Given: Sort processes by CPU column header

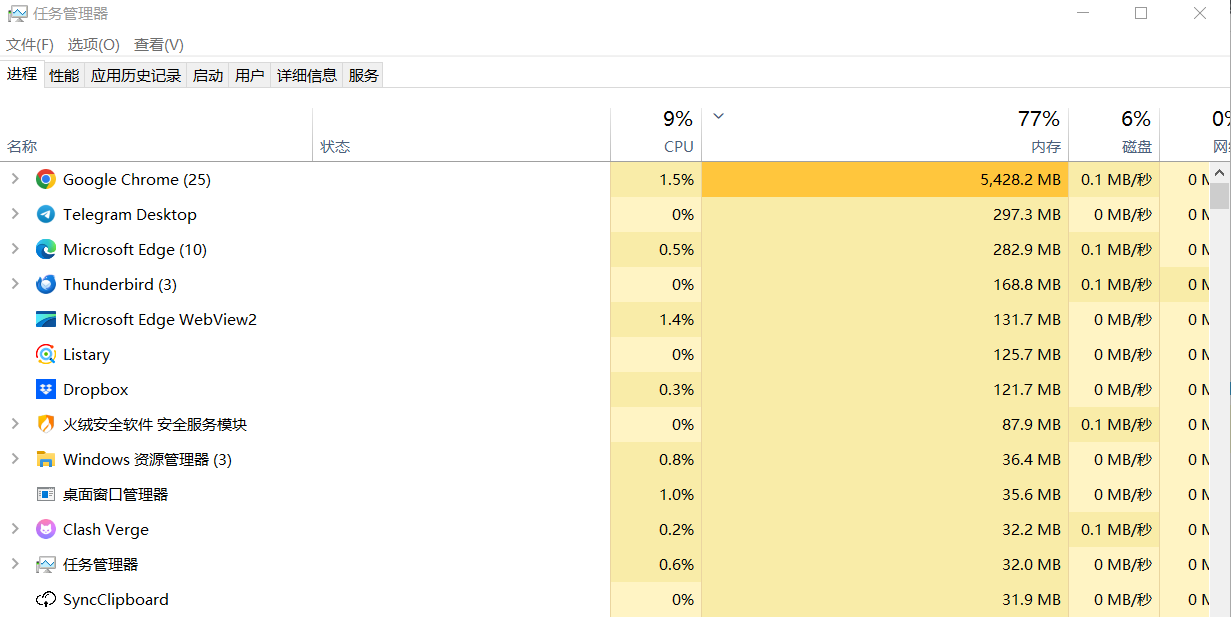Looking at the screenshot, I should click(656, 134).
